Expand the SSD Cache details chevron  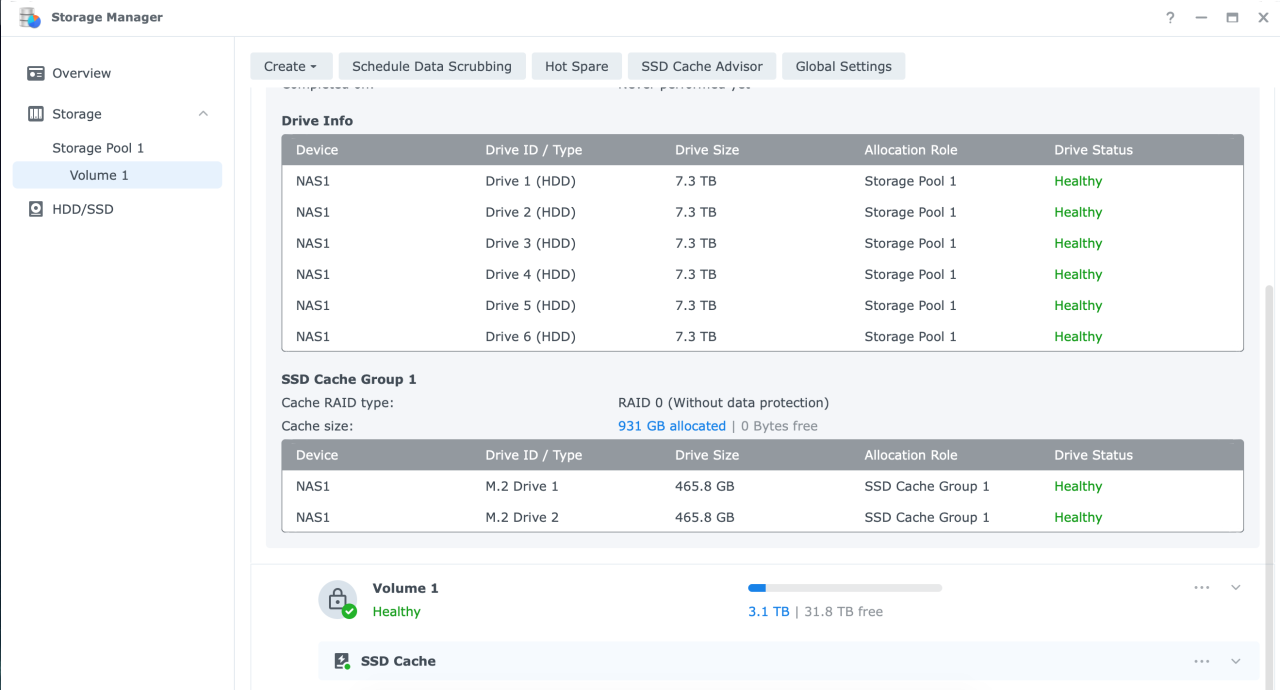(x=1236, y=661)
